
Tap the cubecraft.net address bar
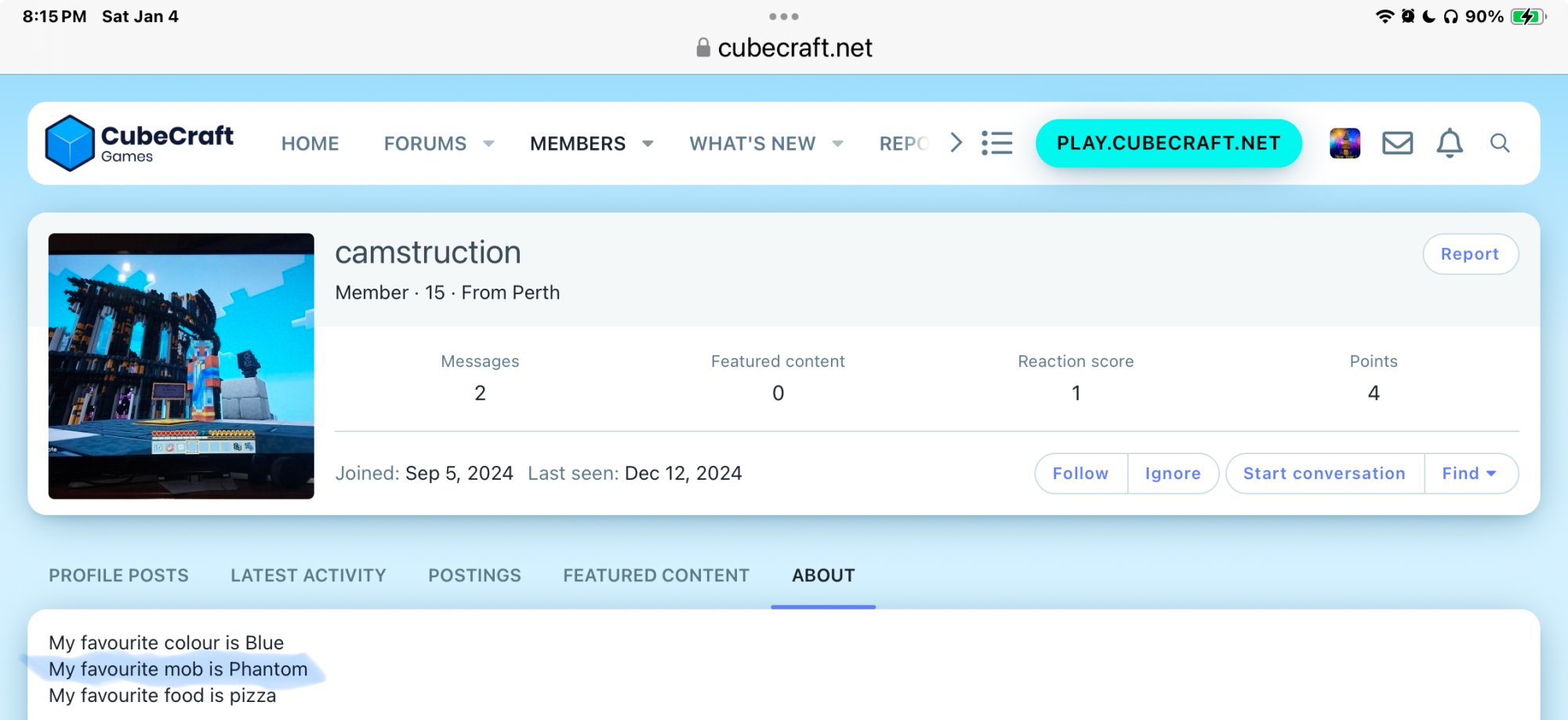(x=784, y=48)
